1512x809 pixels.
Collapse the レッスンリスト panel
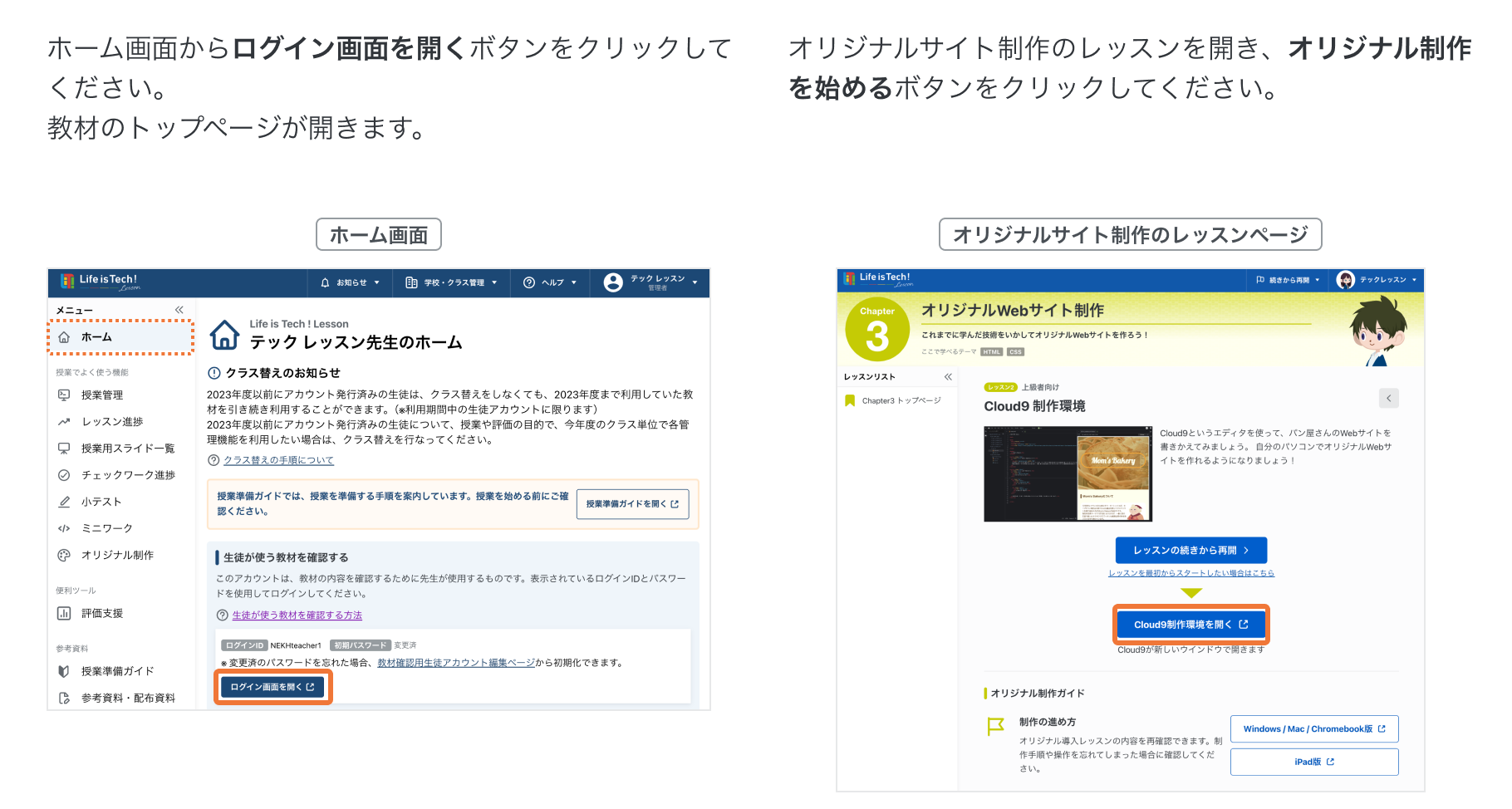pyautogui.click(x=948, y=377)
